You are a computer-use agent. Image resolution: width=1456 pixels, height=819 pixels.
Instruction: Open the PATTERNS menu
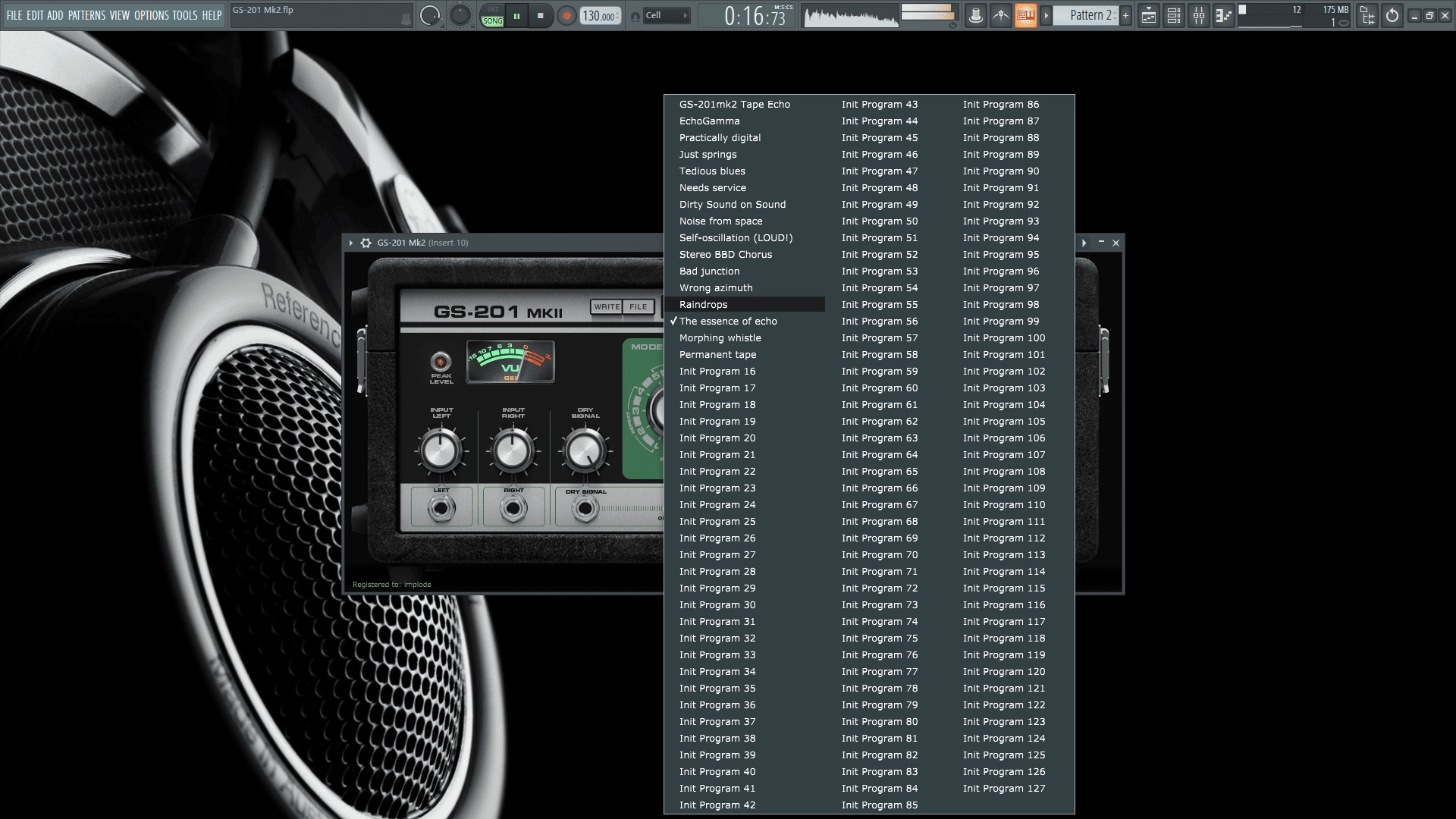[x=86, y=15]
